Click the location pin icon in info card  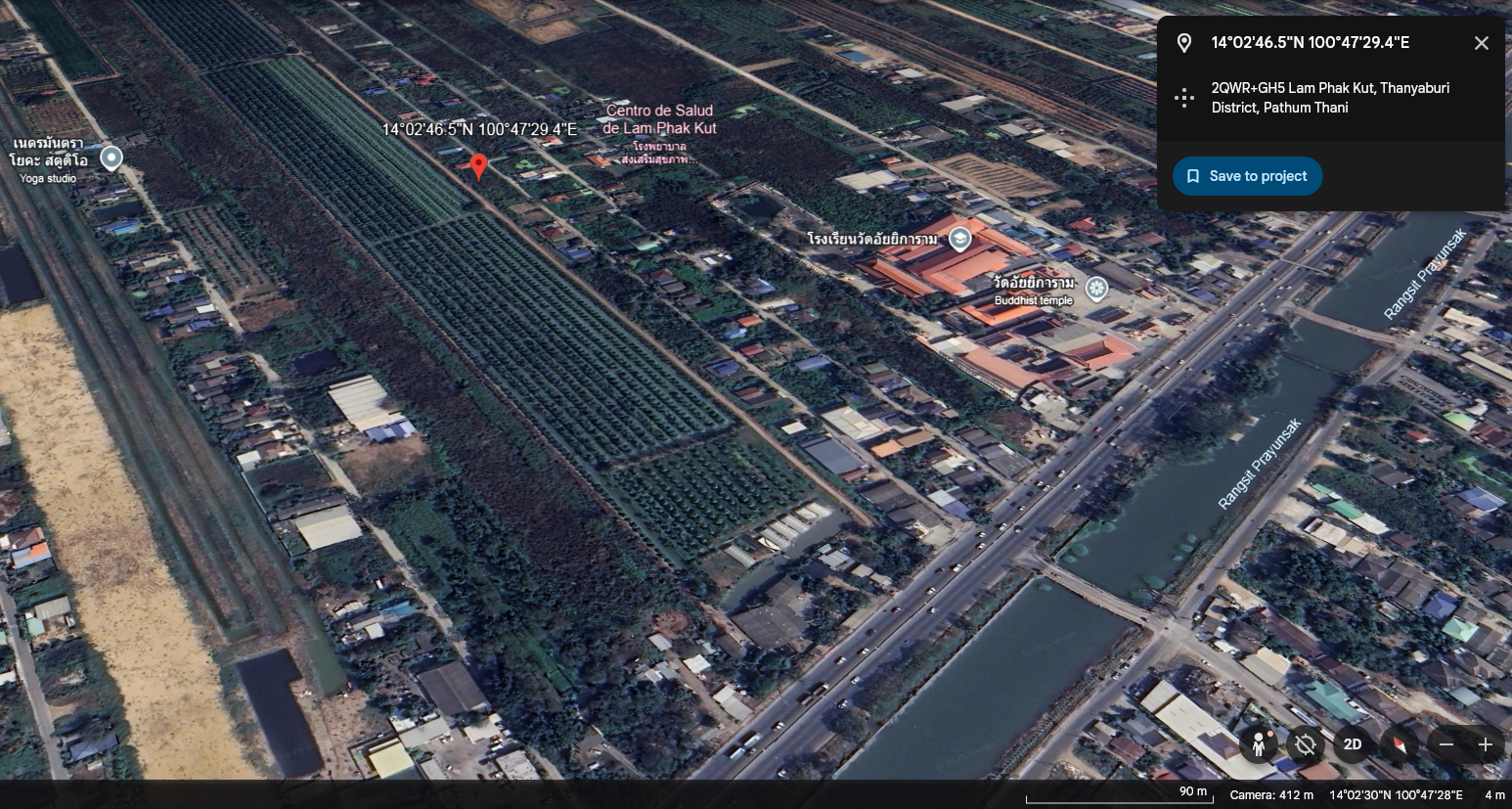tap(1184, 43)
